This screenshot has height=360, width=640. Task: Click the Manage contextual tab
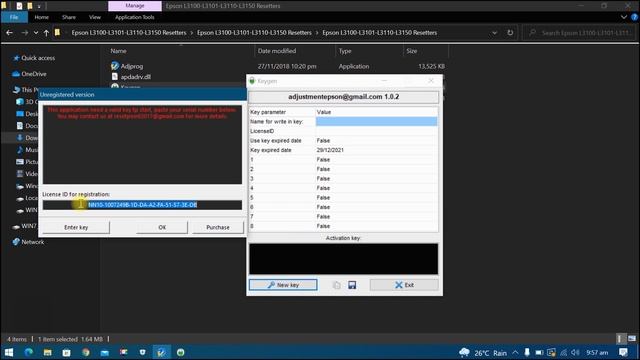click(135, 6)
